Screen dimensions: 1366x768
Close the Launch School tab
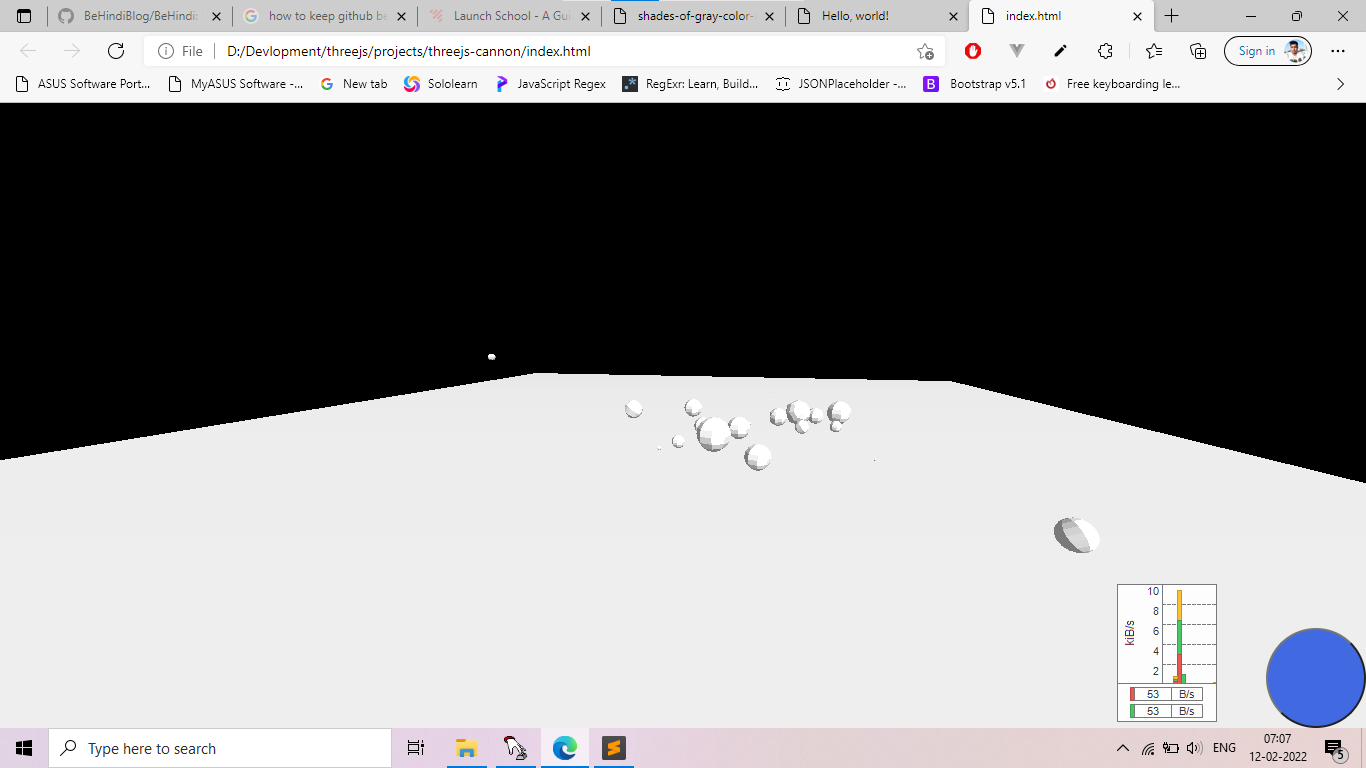(584, 16)
